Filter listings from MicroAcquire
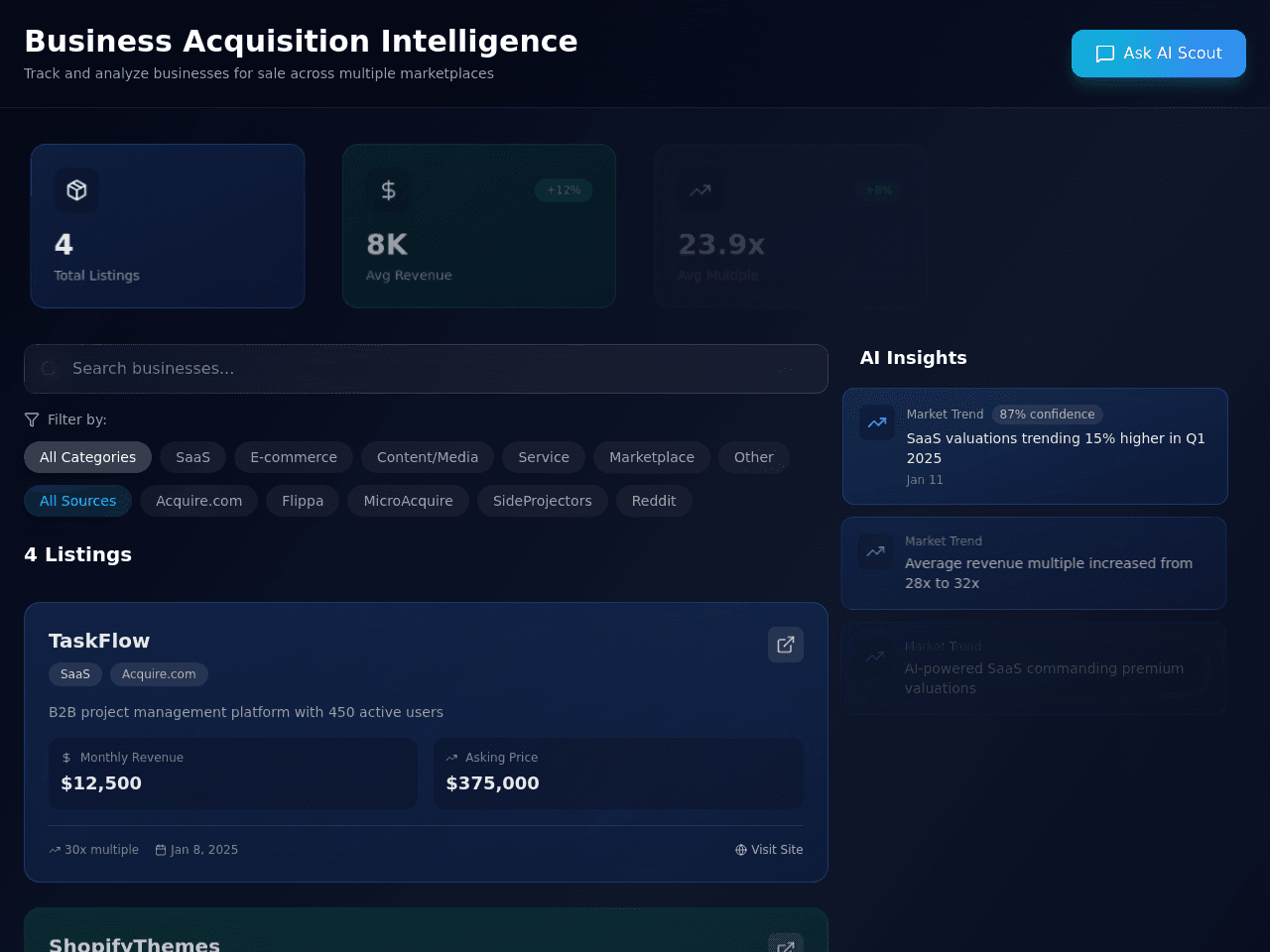1270x952 pixels. click(408, 501)
